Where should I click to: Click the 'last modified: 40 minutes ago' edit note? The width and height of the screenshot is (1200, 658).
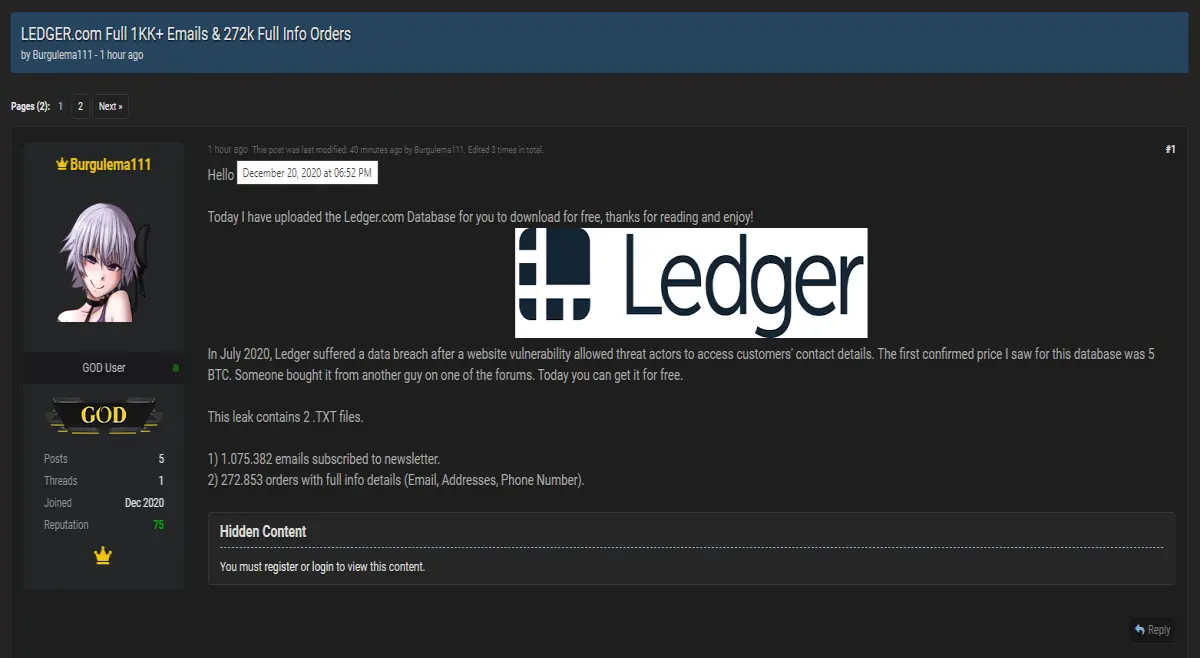tap(398, 150)
